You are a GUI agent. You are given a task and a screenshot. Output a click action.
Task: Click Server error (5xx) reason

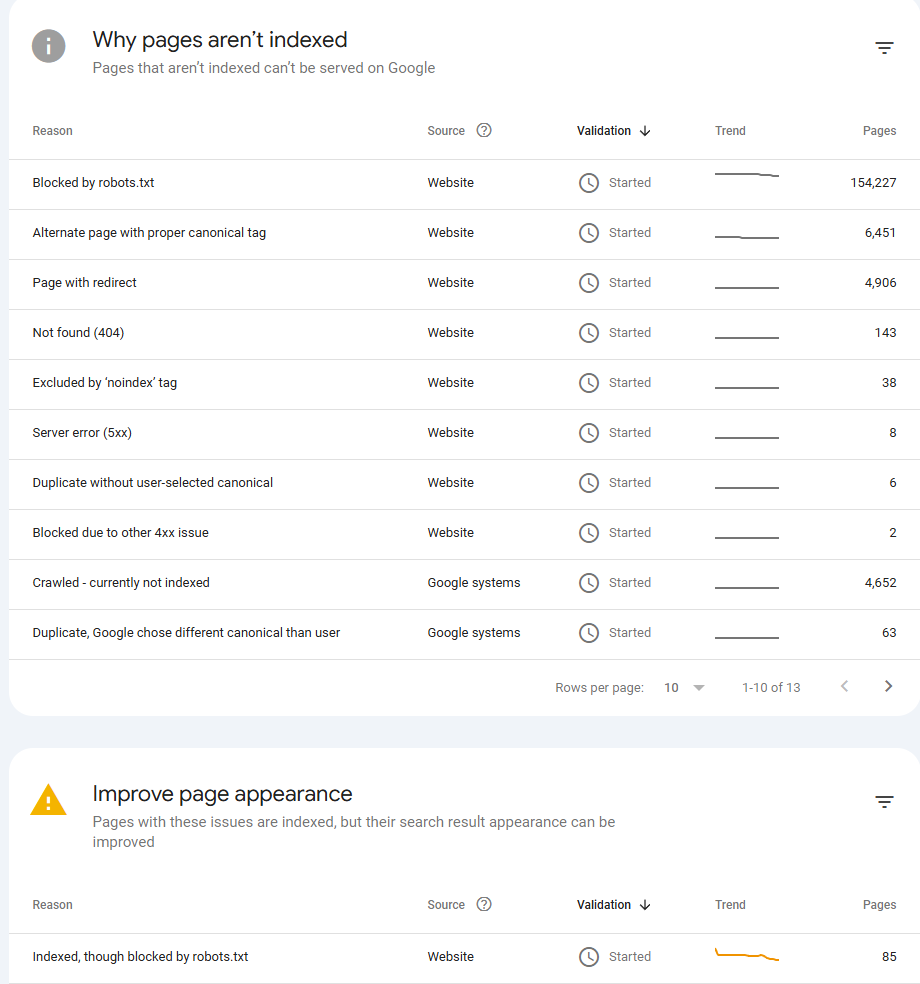coord(82,433)
